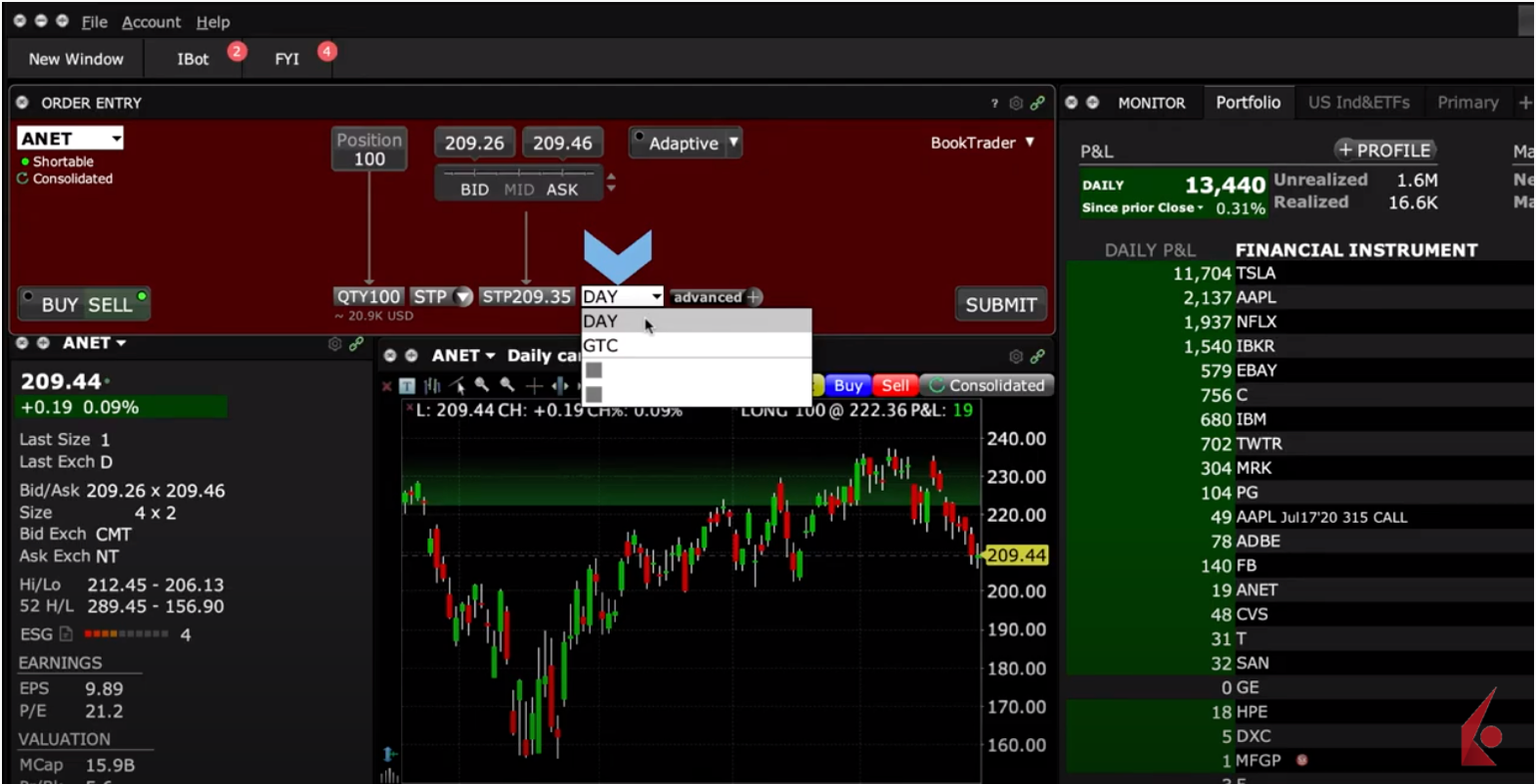
Task: Open the chart panel settings gear
Action: point(1016,356)
